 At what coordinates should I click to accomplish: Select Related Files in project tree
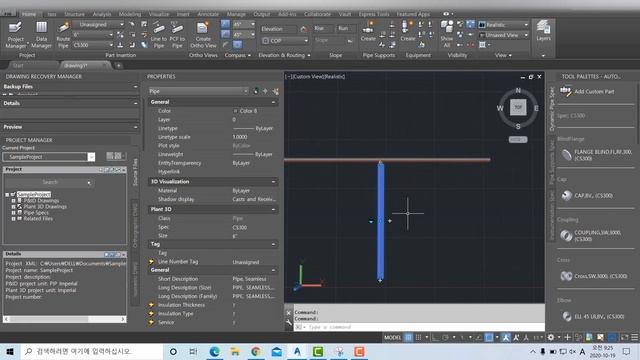tap(38, 219)
